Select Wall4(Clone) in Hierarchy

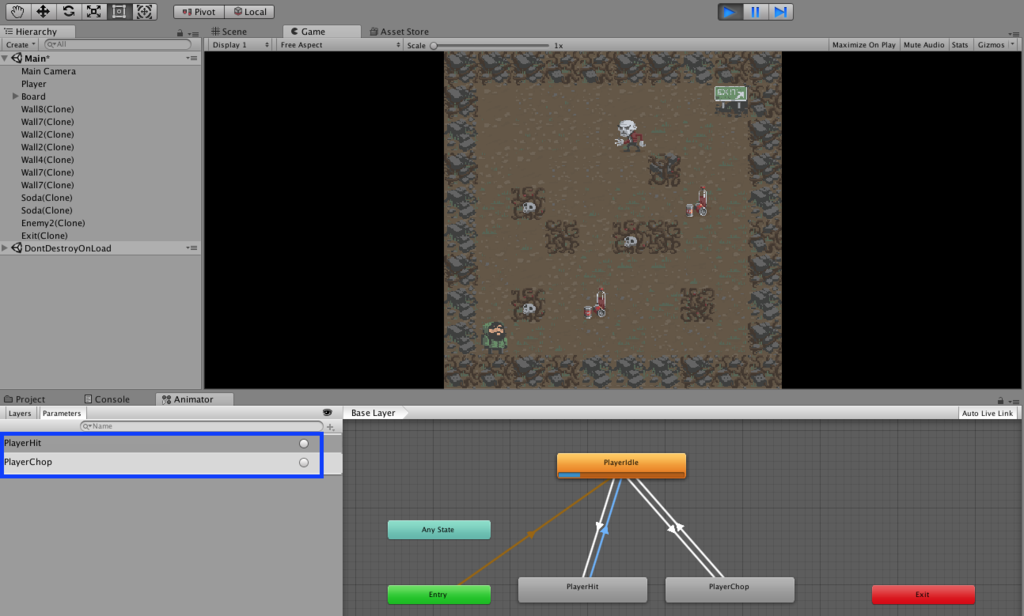(x=47, y=159)
